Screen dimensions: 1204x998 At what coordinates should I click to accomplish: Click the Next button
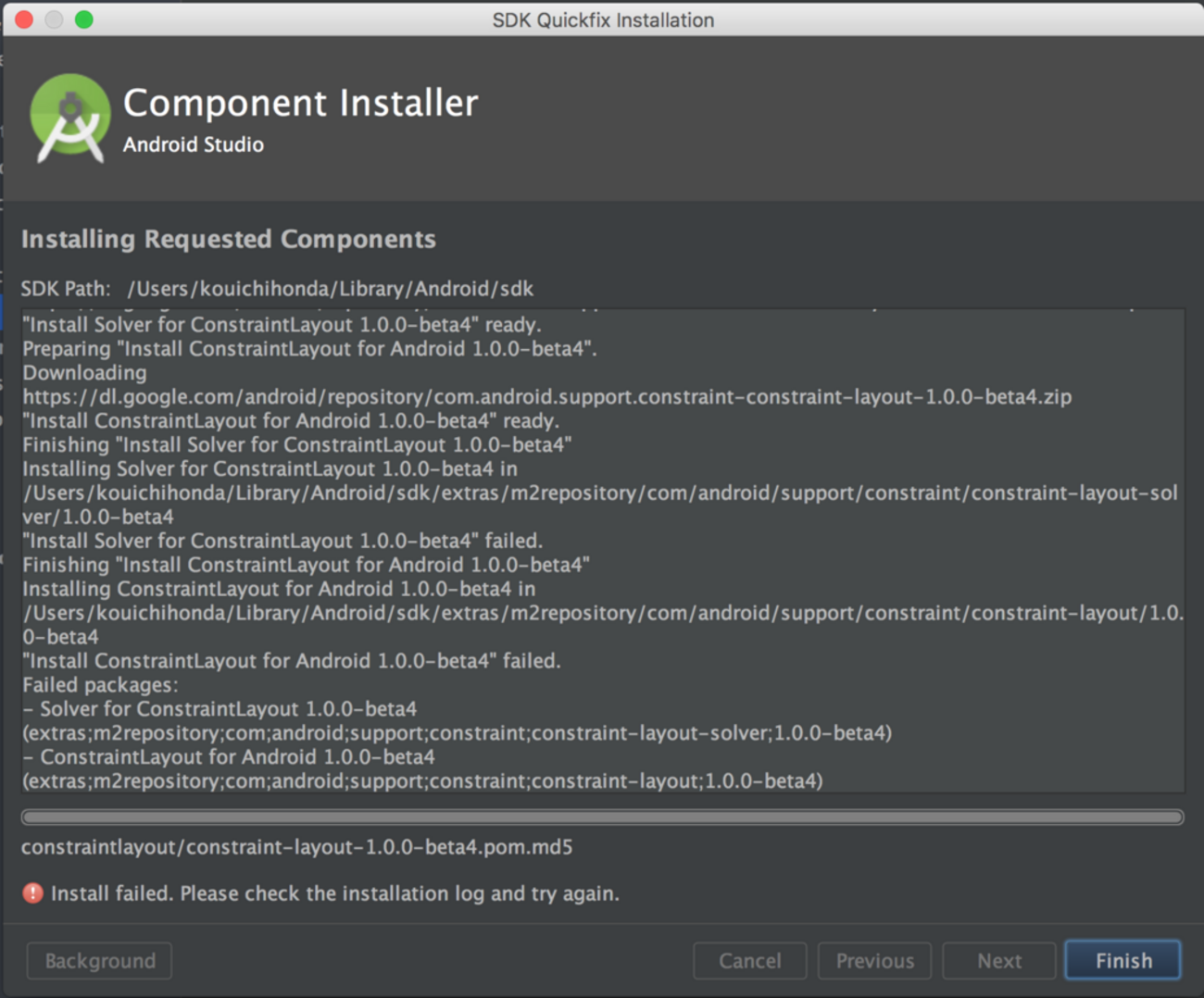[999, 961]
